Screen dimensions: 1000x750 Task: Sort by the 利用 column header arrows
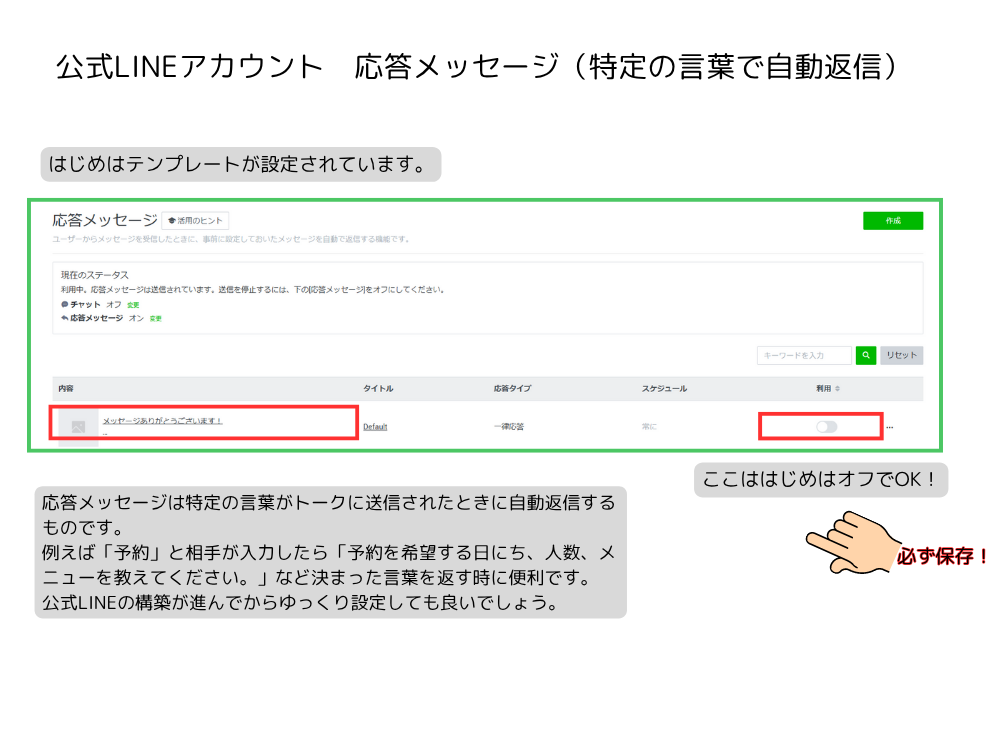pos(837,388)
